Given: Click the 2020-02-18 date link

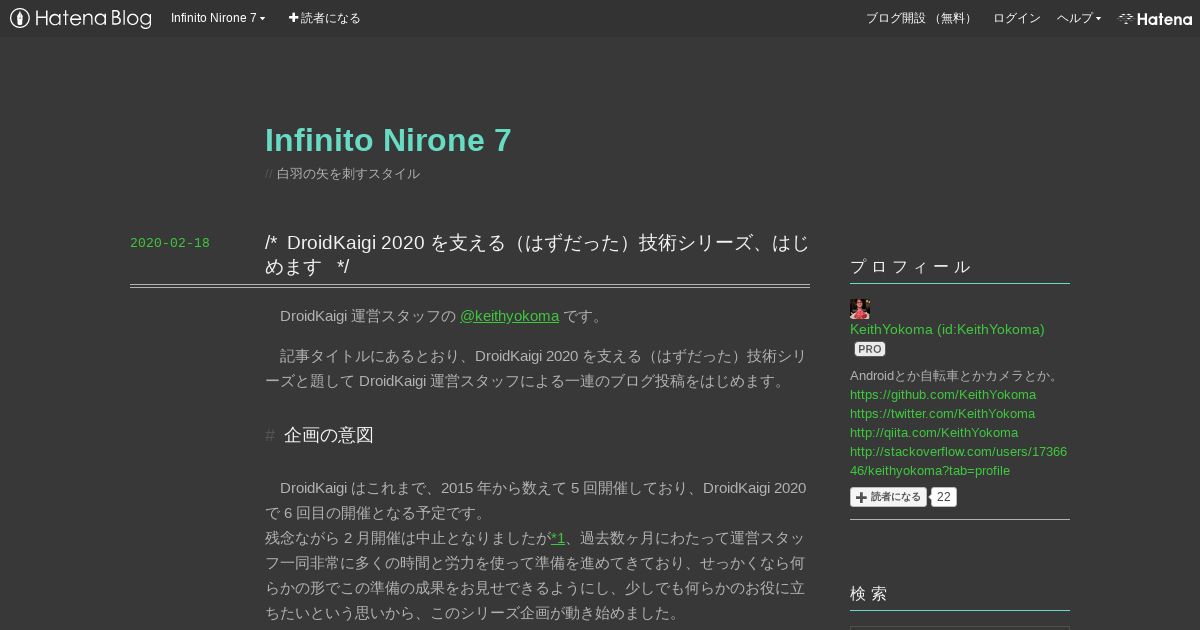Looking at the screenshot, I should point(170,243).
